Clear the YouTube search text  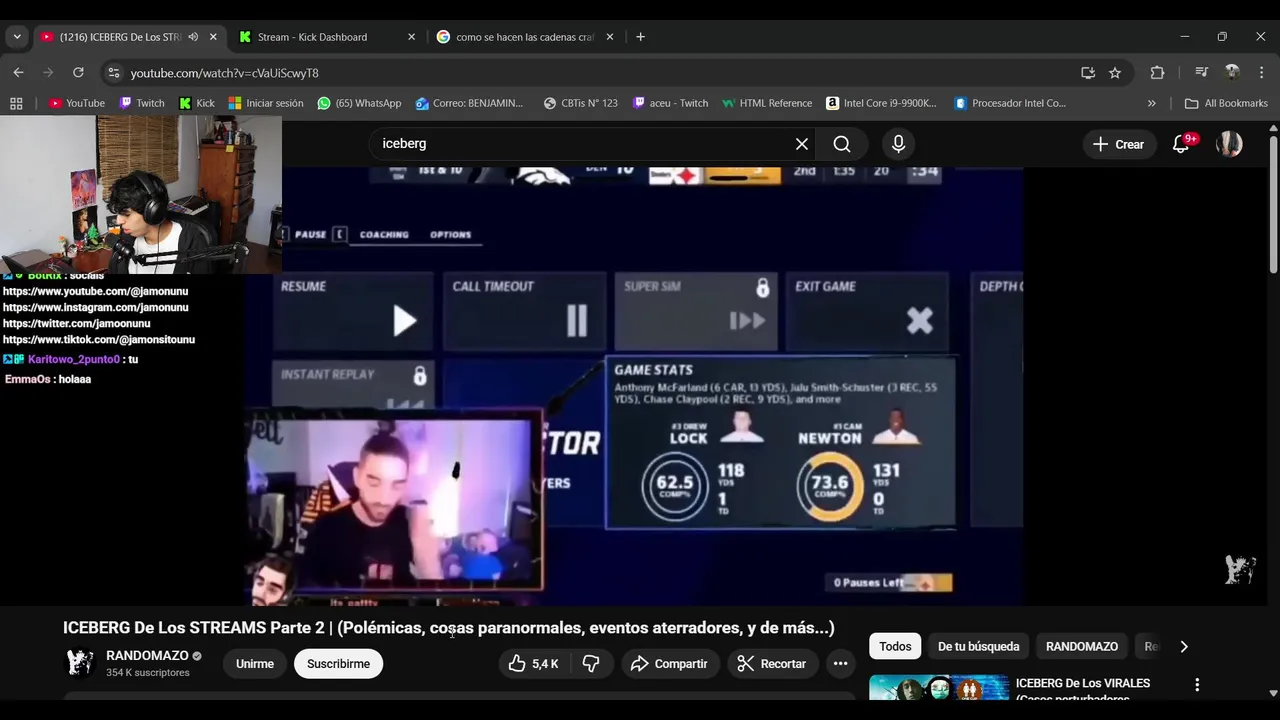[x=802, y=144]
